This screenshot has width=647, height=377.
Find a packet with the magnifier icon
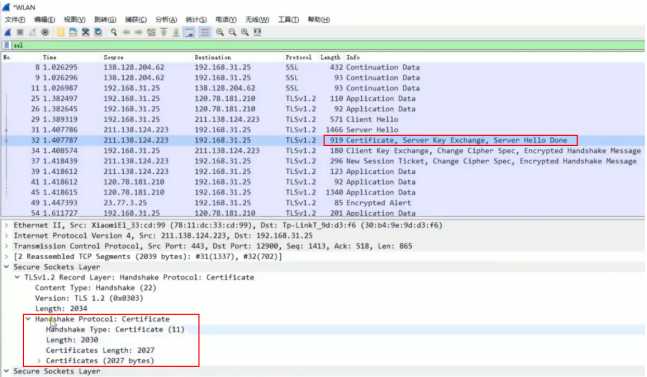point(113,32)
